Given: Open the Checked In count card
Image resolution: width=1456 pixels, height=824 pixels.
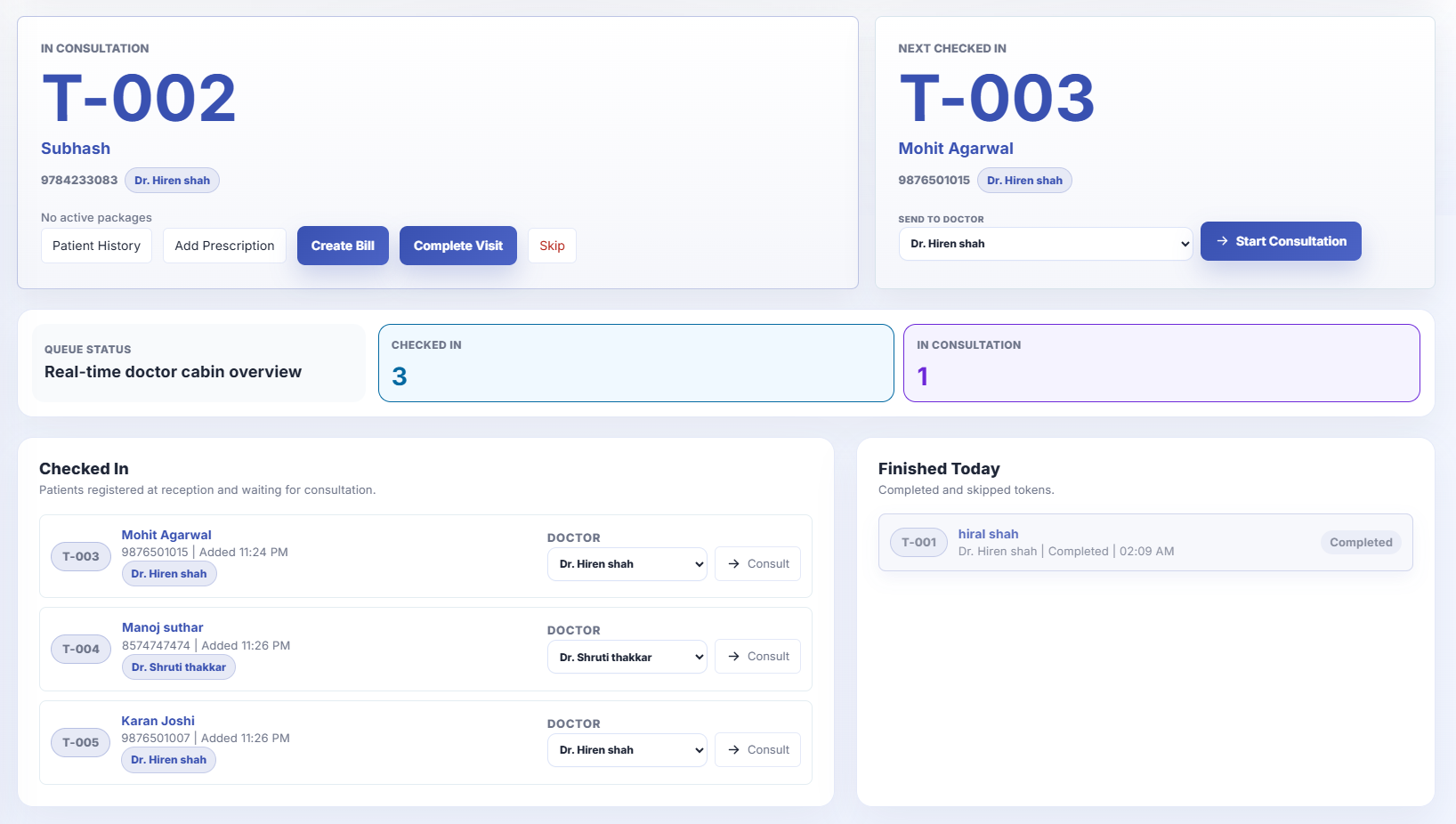Looking at the screenshot, I should (635, 363).
